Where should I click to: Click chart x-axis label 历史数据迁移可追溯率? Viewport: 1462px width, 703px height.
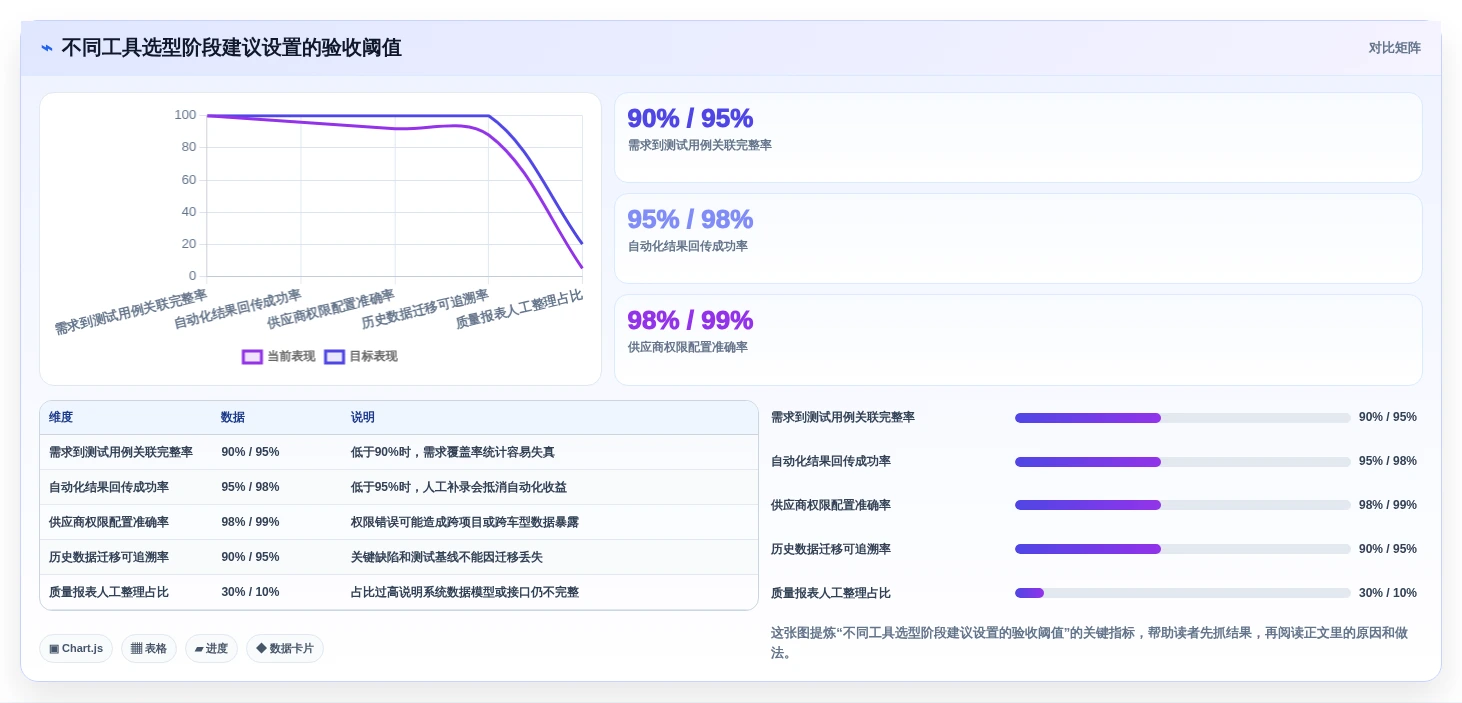pyautogui.click(x=425, y=309)
